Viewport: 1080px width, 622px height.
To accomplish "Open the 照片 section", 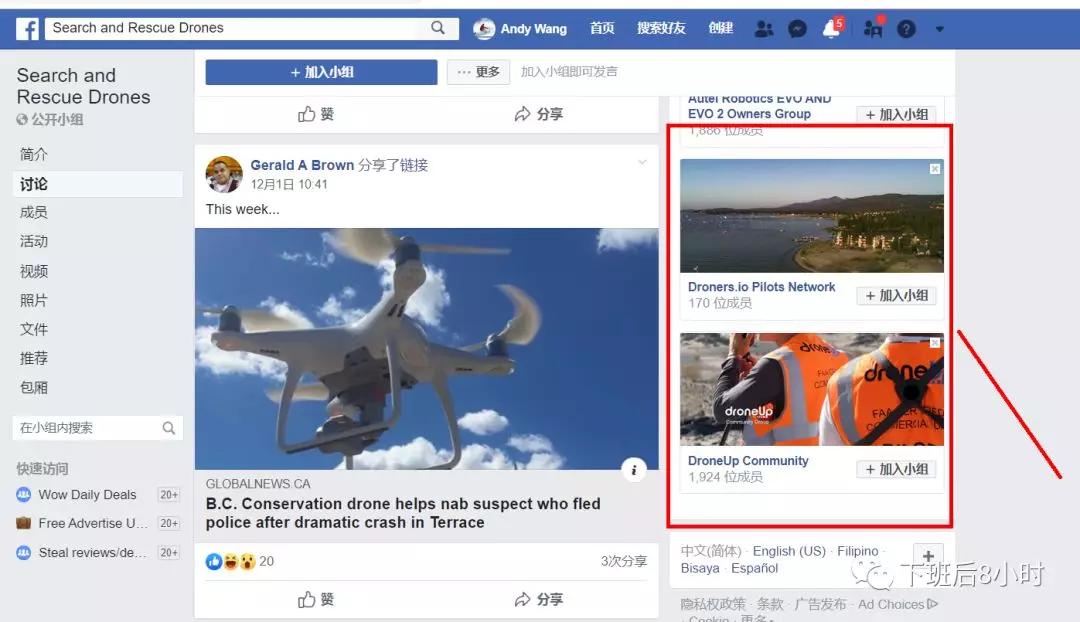I will [34, 300].
